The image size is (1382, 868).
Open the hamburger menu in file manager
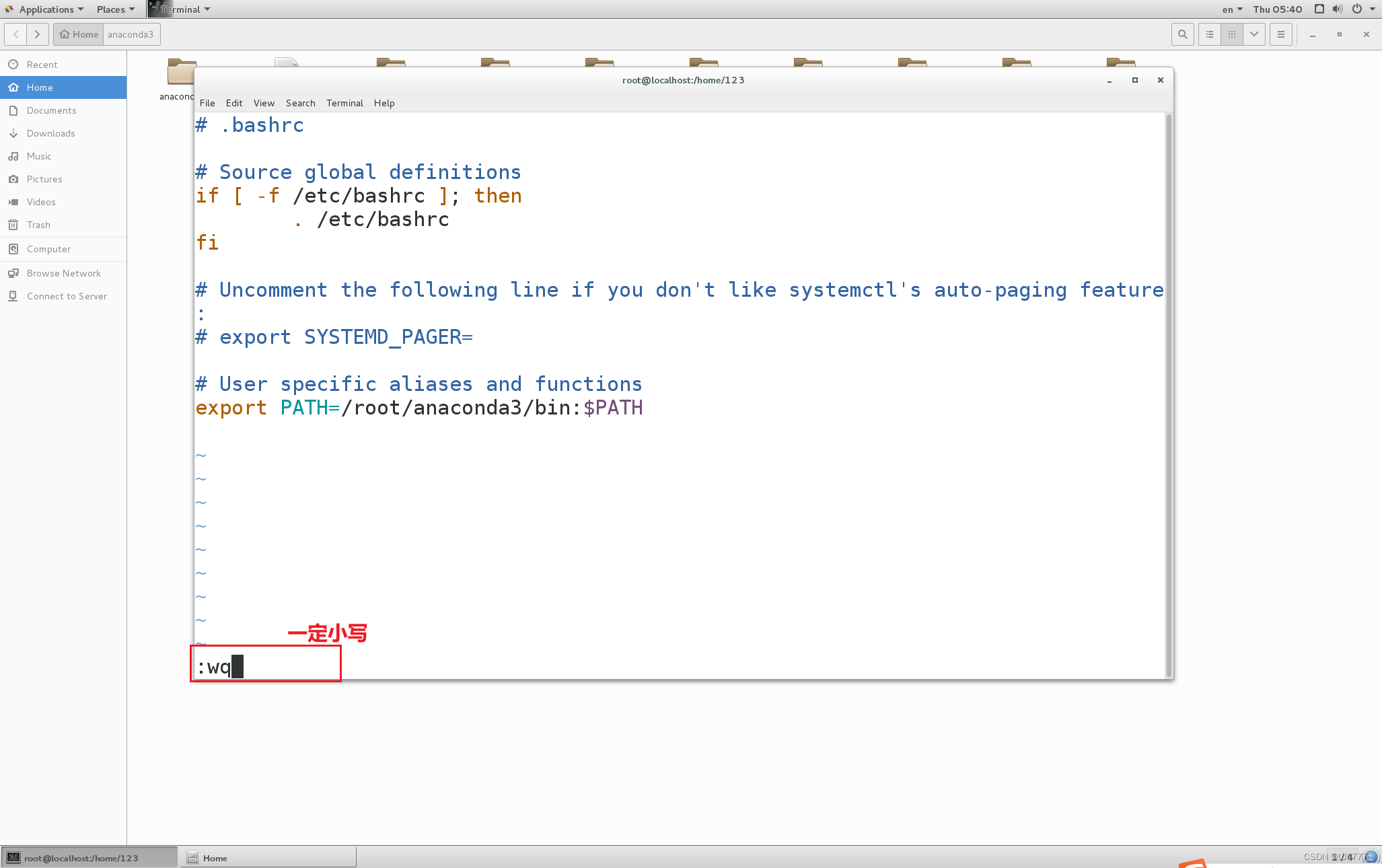(1281, 34)
